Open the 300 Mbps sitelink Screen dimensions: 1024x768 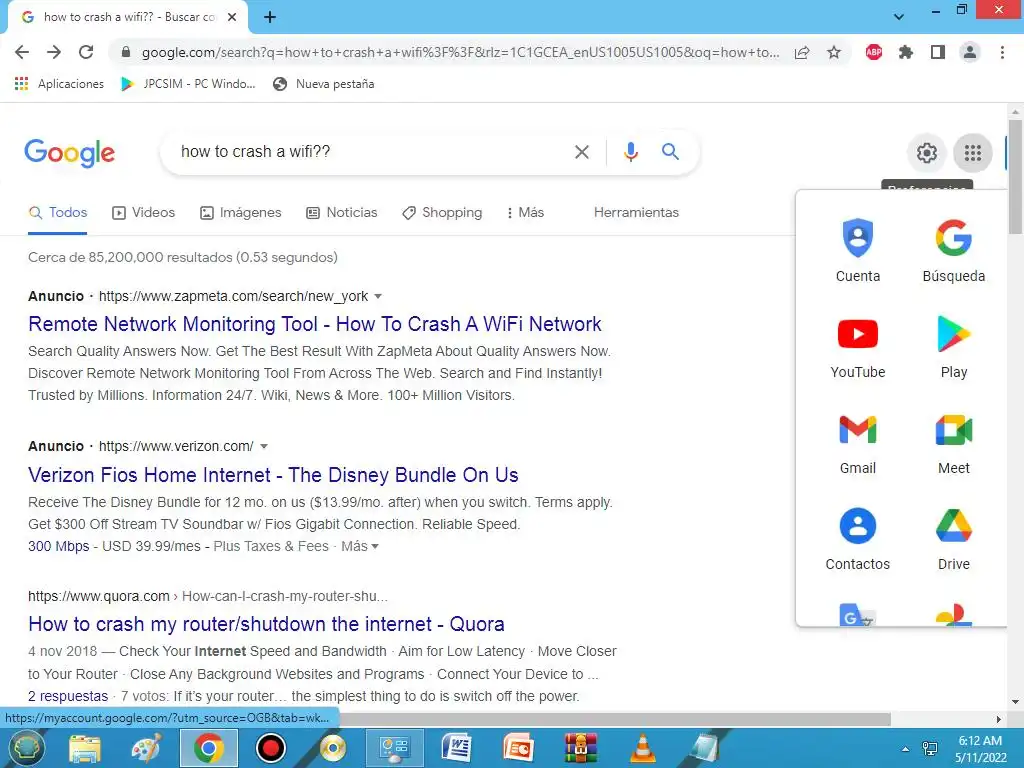click(x=59, y=546)
